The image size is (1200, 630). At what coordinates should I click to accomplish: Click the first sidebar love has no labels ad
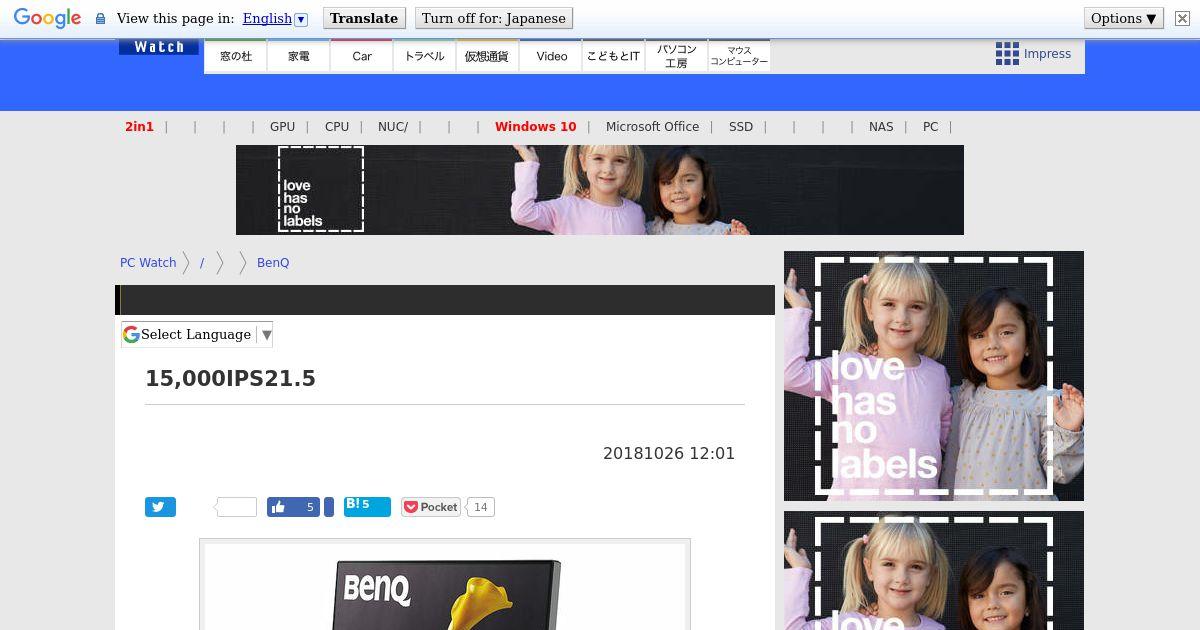click(934, 376)
